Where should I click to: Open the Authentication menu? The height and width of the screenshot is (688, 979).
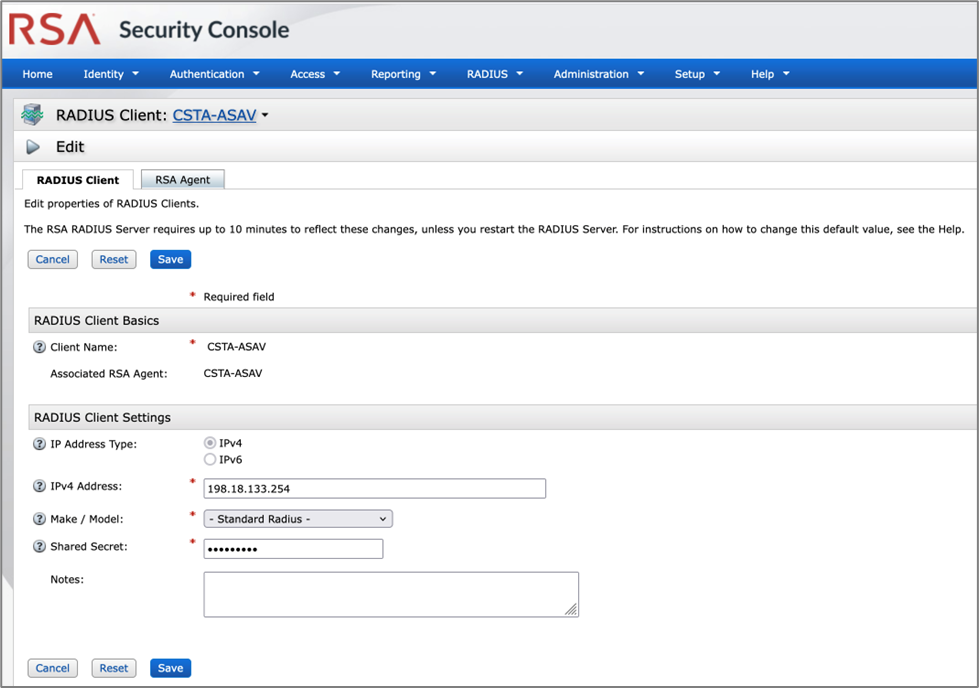(x=214, y=74)
